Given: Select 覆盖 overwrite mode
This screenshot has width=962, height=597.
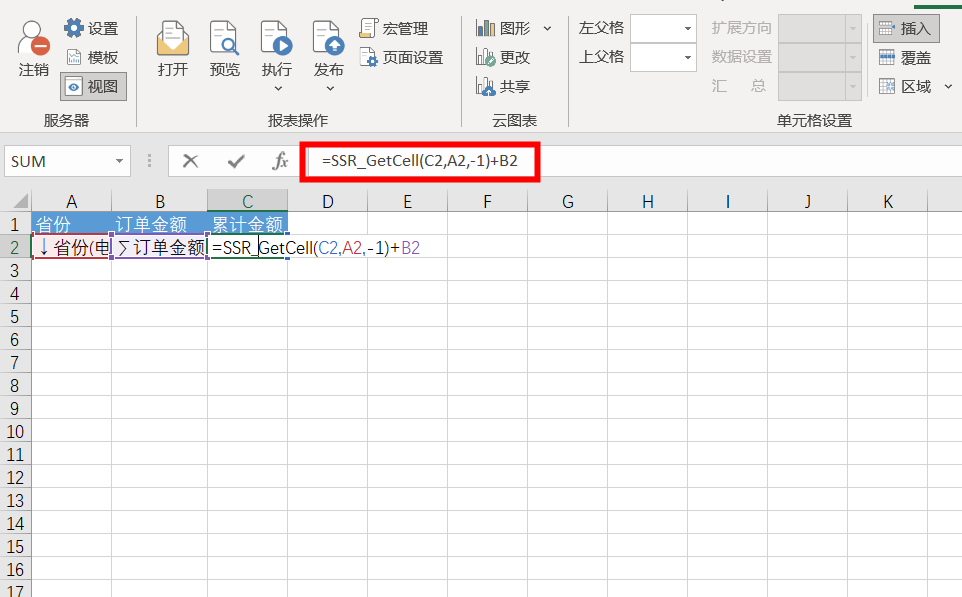Looking at the screenshot, I should click(x=906, y=58).
